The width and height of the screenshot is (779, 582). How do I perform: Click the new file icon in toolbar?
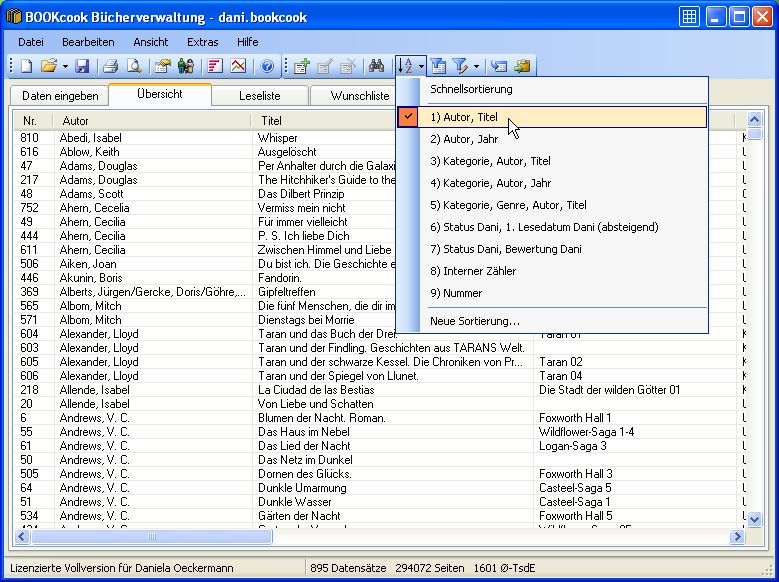27,66
